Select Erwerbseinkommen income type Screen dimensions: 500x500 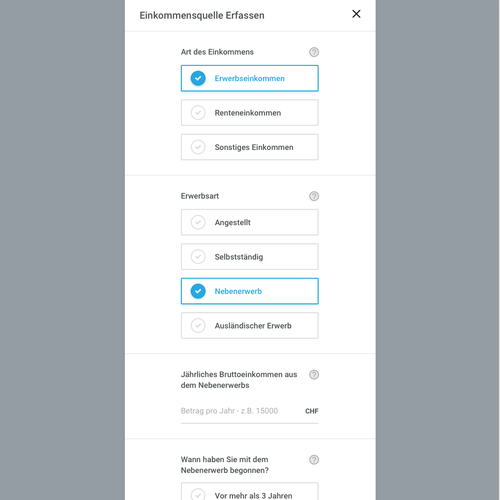250,78
